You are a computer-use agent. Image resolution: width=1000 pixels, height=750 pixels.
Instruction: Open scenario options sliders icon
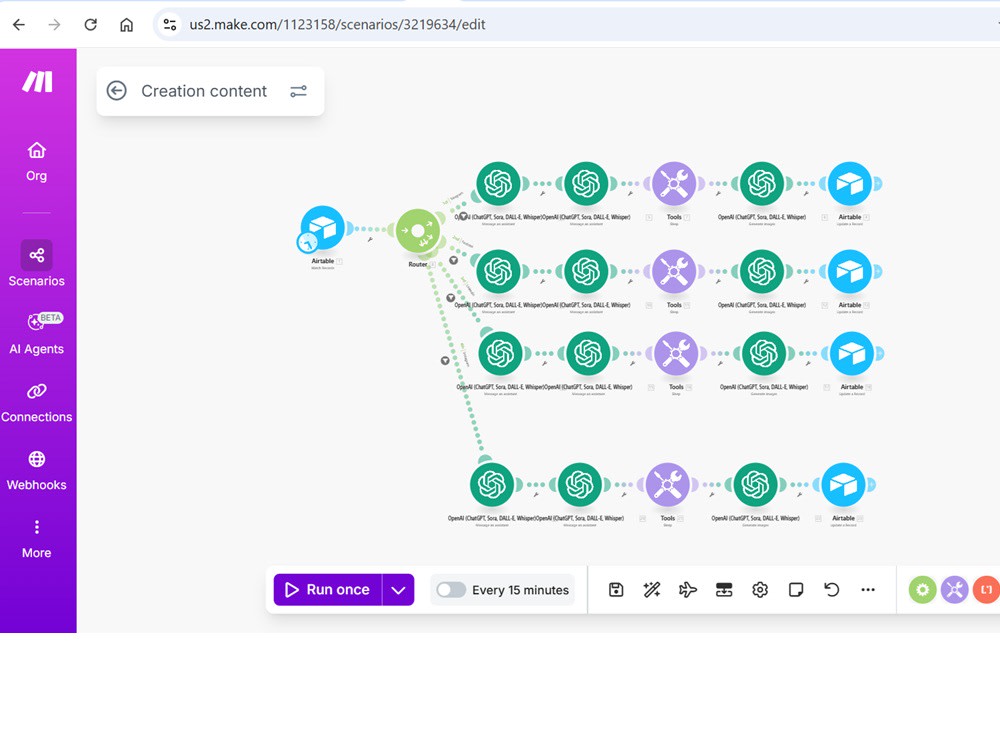click(298, 91)
